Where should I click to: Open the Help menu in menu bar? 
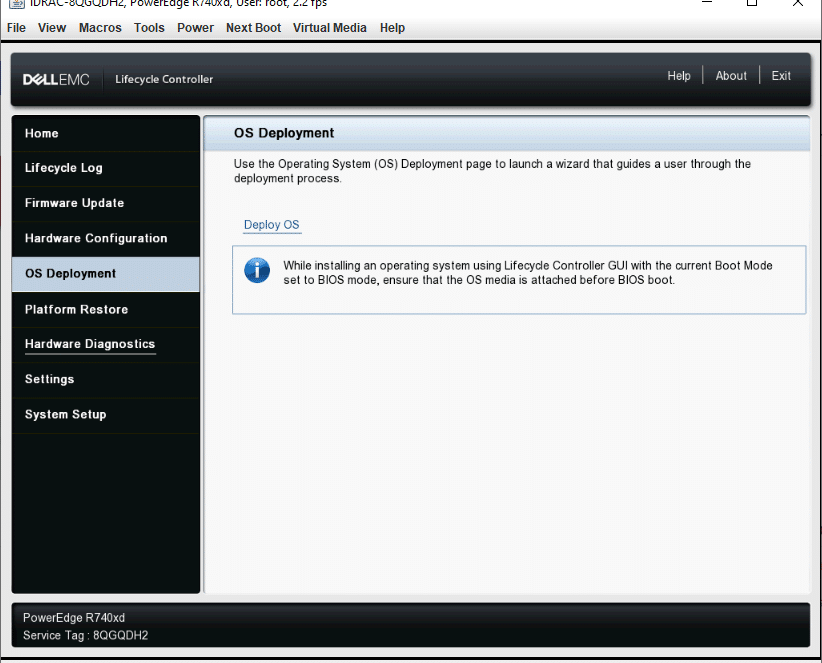click(392, 28)
